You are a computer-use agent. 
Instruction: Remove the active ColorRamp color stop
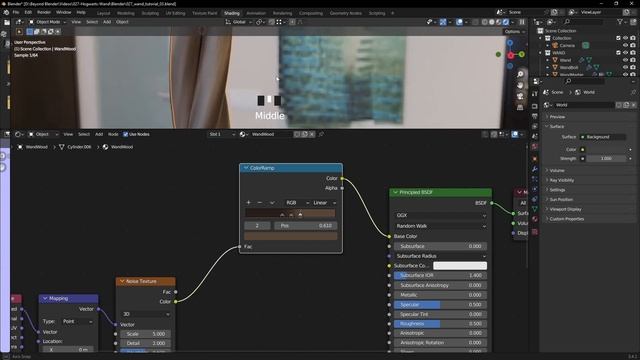point(260,202)
